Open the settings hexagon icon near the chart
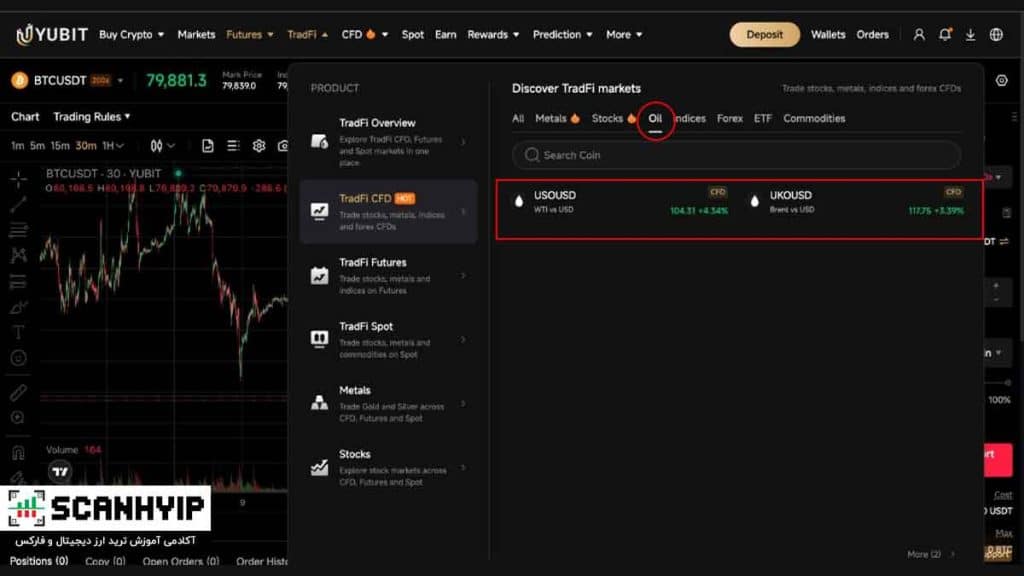 pyautogui.click(x=1001, y=80)
